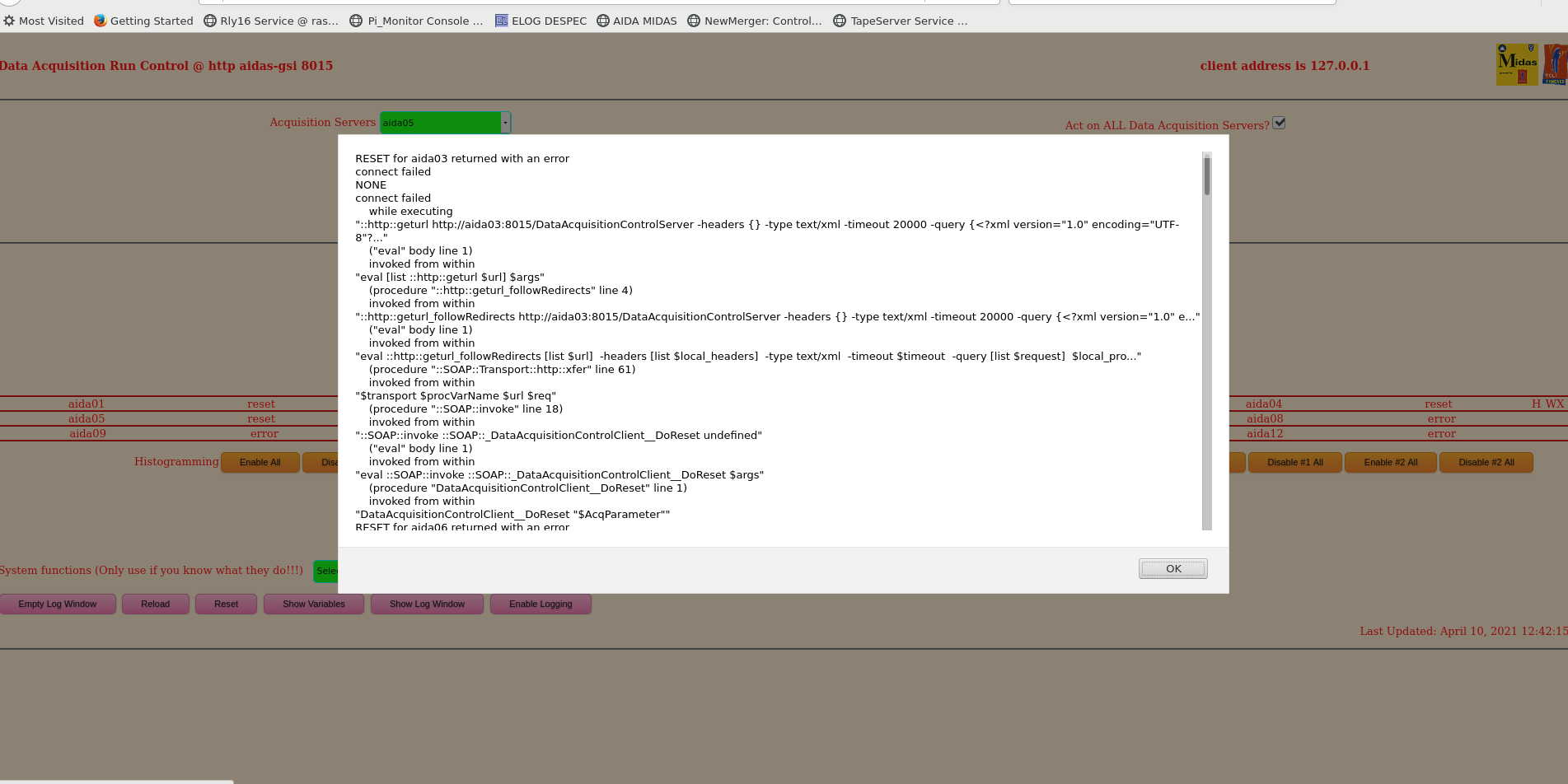Select the aida04 server row label

1264,404
